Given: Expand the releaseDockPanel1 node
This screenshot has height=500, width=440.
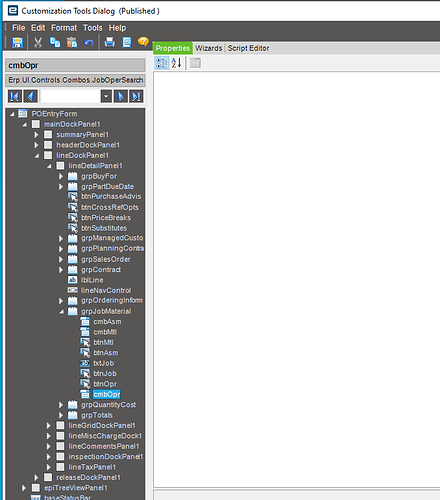Looking at the screenshot, I should click(36, 478).
